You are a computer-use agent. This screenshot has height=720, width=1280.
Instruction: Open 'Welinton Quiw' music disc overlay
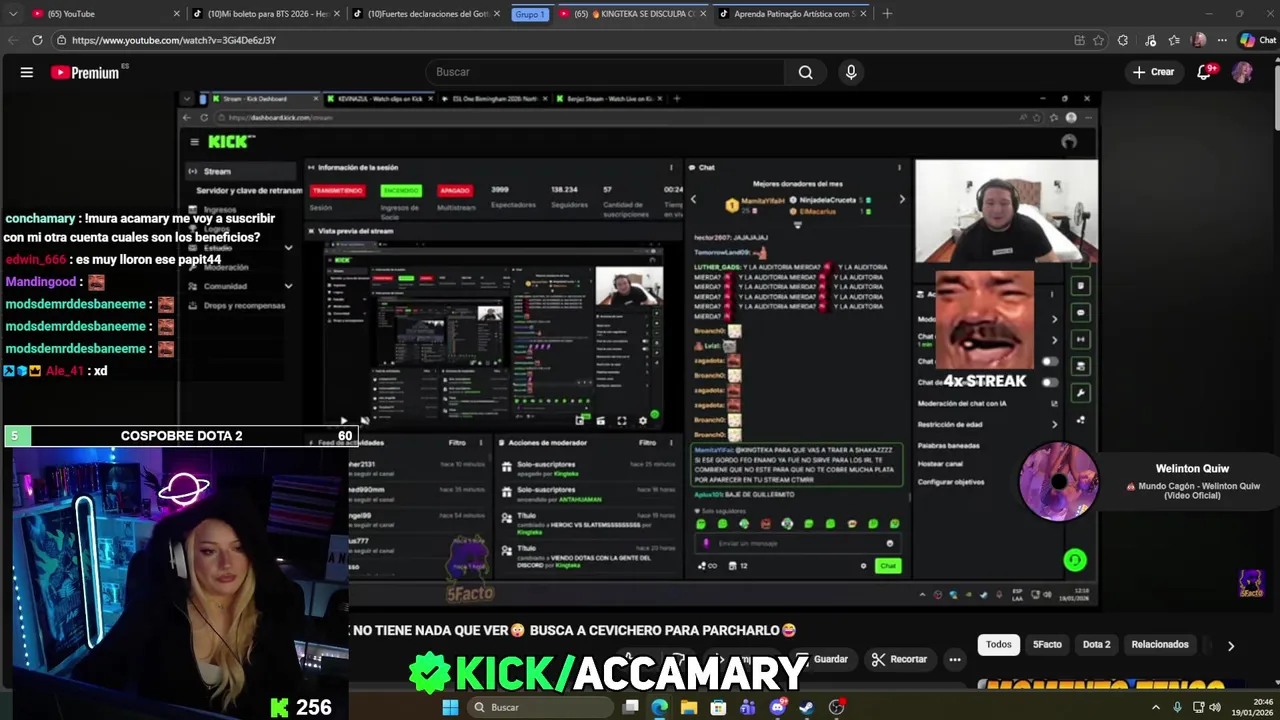(x=1059, y=482)
